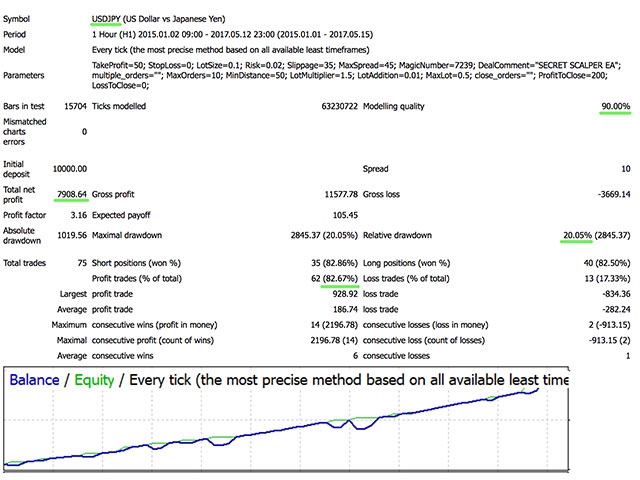Click the relative drawdown 20.05% value
640x480 pixels.
pyautogui.click(x=577, y=235)
